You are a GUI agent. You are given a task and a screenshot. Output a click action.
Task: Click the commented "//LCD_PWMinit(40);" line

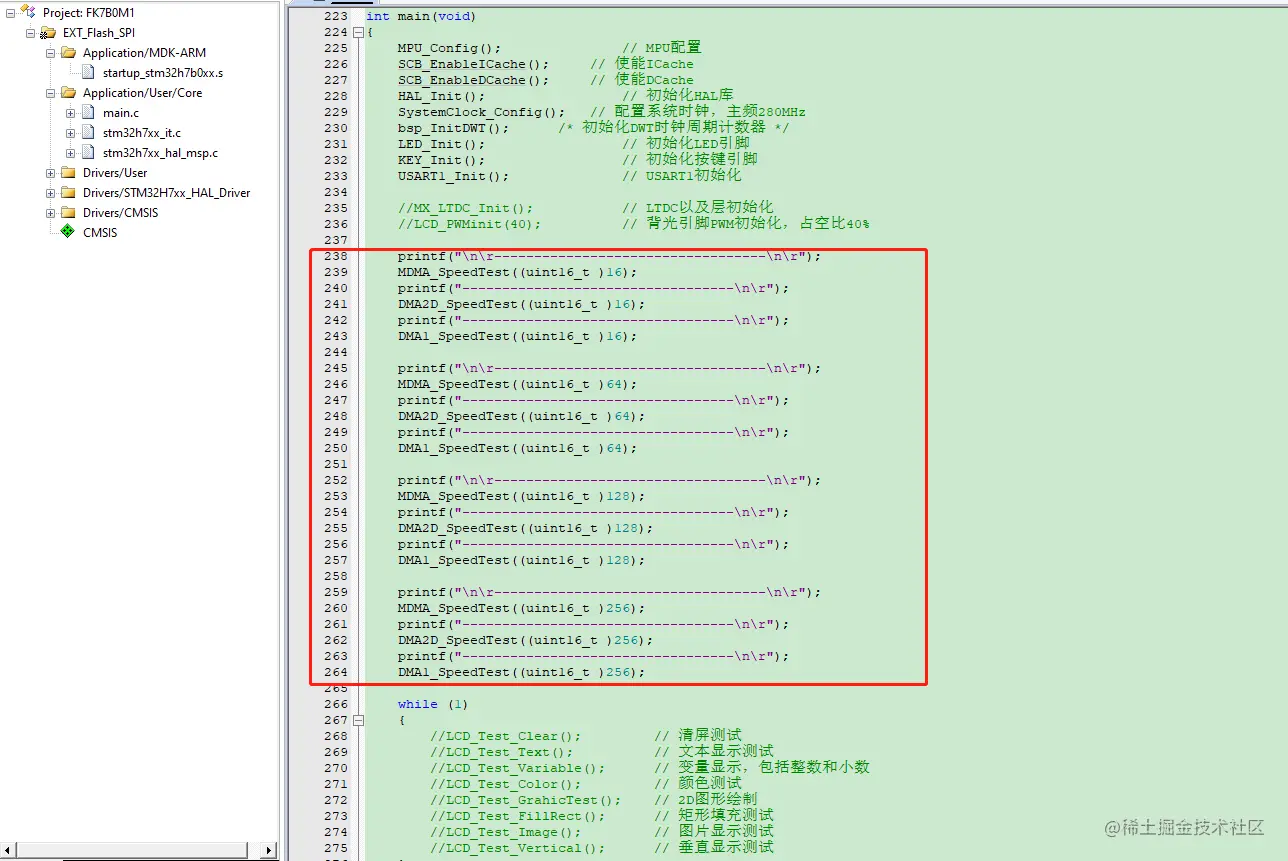469,224
